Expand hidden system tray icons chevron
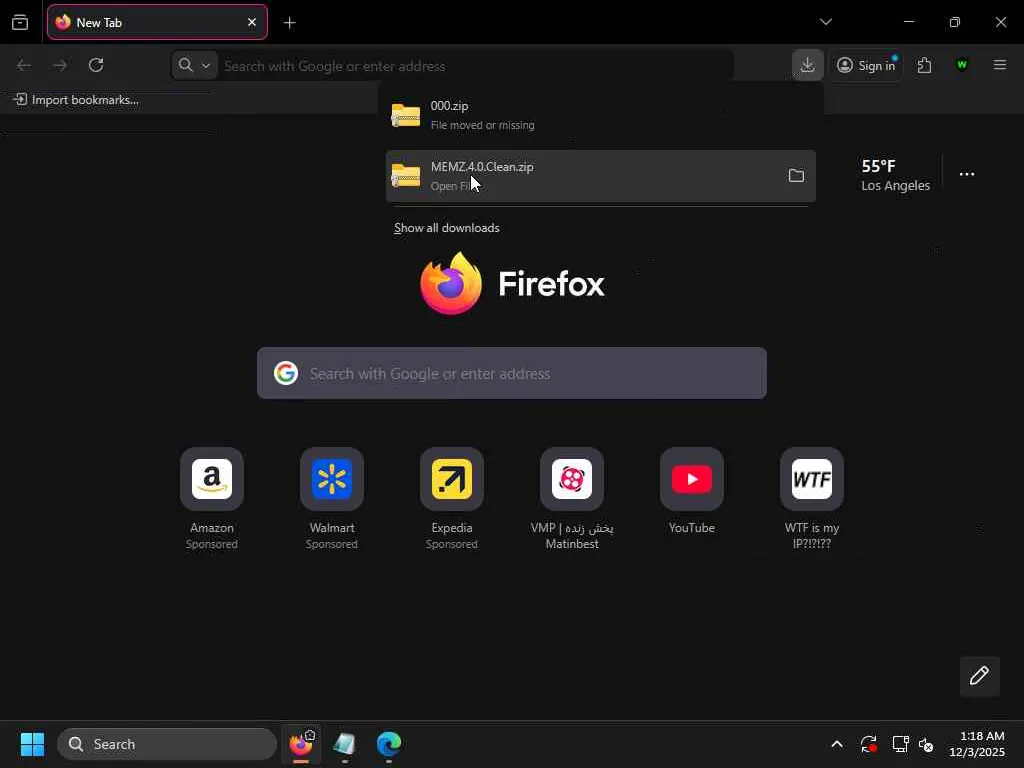This screenshot has width=1024, height=768. tap(837, 744)
